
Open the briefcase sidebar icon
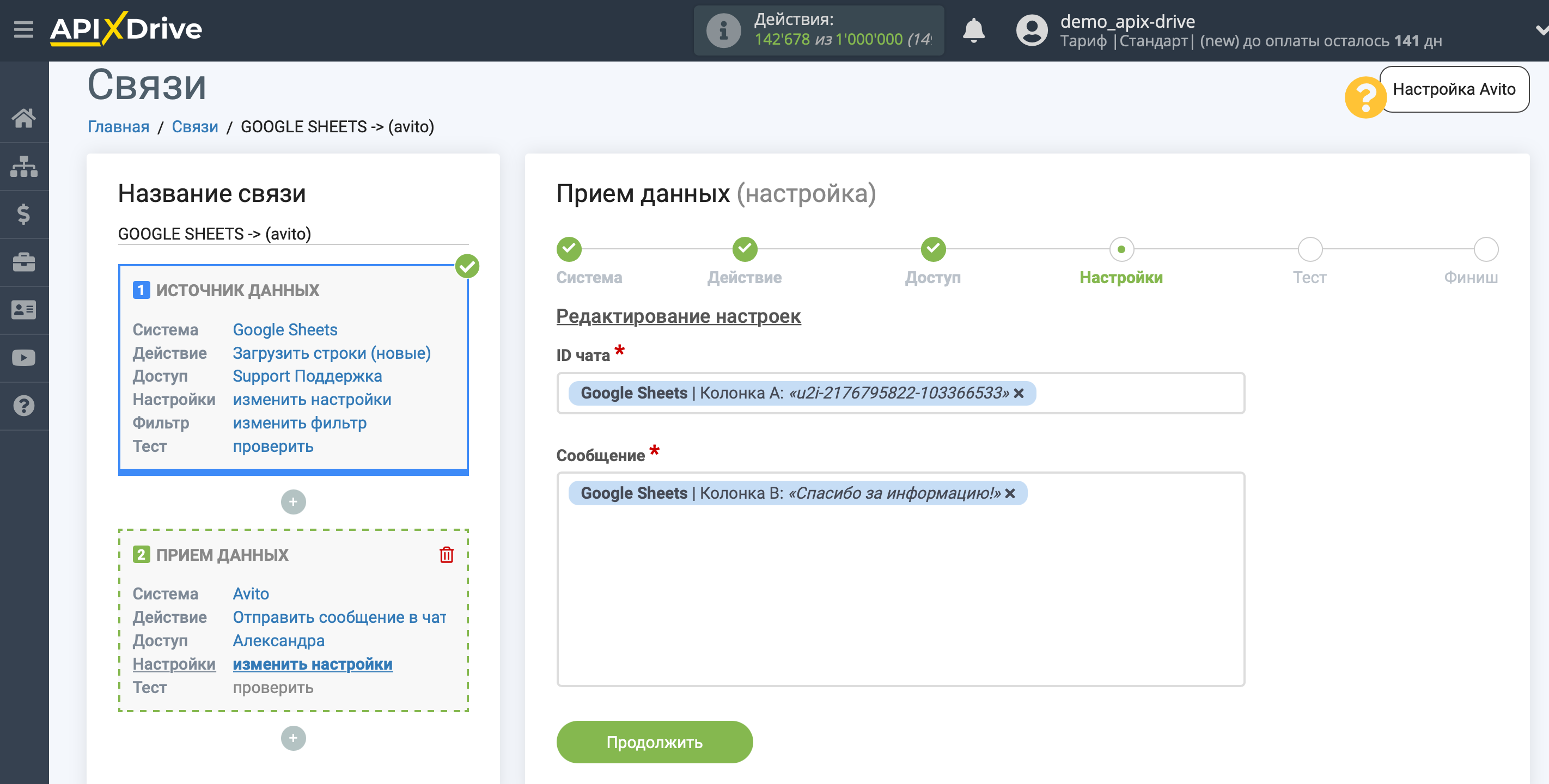tap(24, 262)
